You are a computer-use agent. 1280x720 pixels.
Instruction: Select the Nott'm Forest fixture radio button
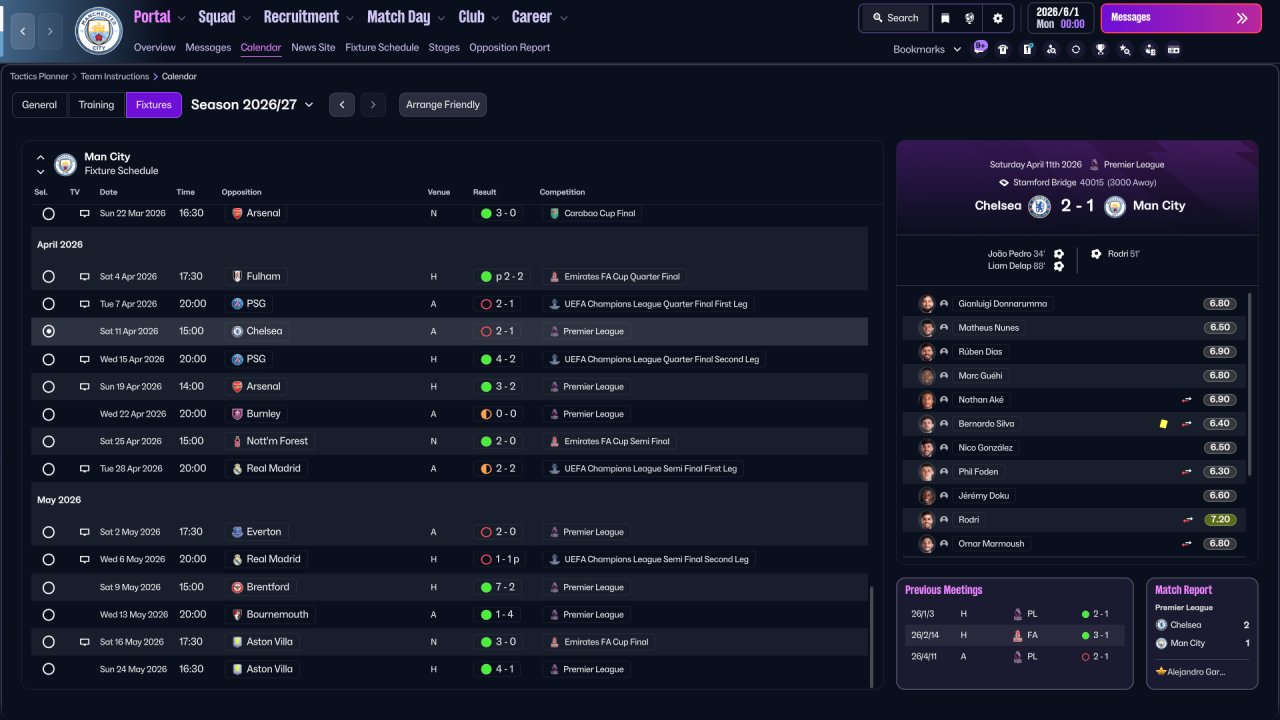coord(49,441)
